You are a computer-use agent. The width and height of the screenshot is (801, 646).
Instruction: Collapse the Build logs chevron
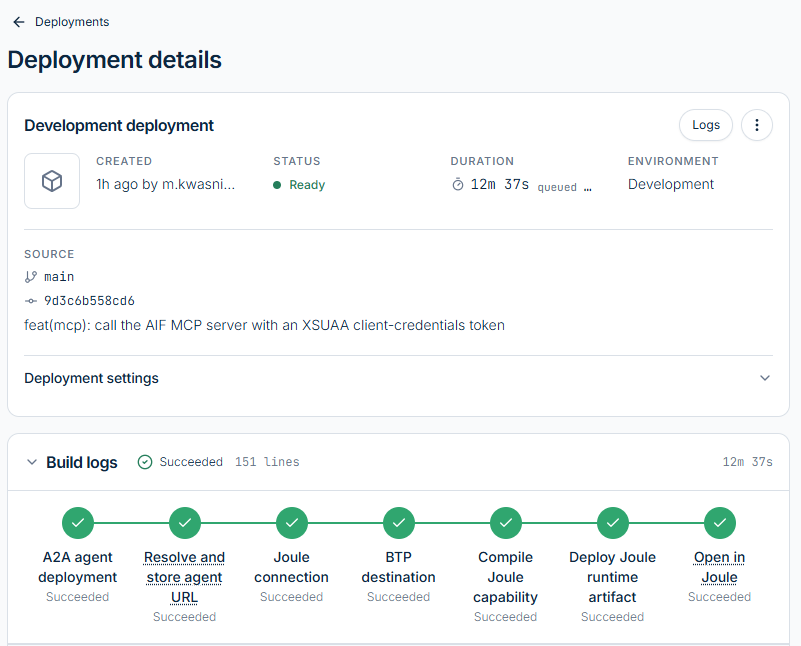tap(32, 462)
